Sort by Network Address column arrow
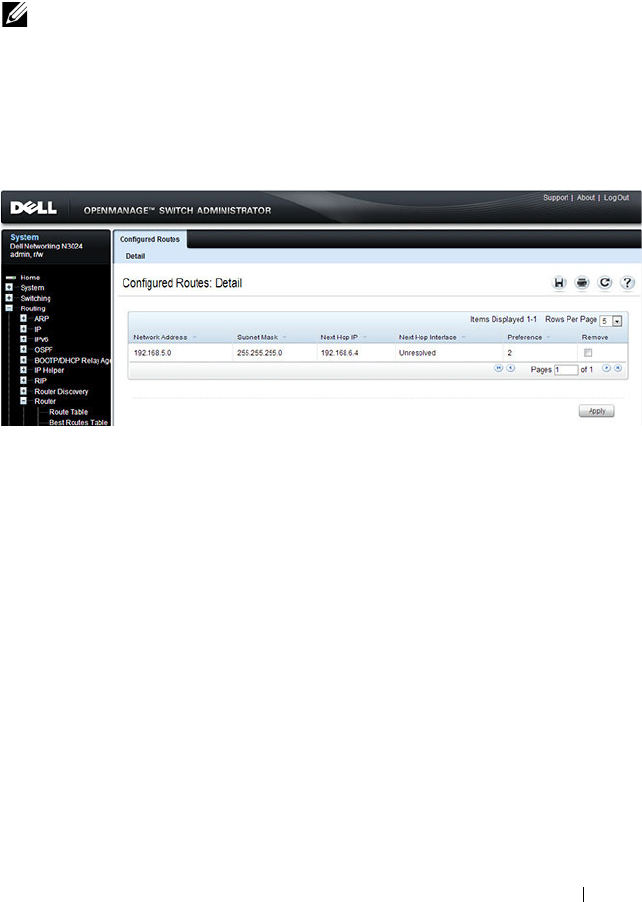 click(194, 337)
